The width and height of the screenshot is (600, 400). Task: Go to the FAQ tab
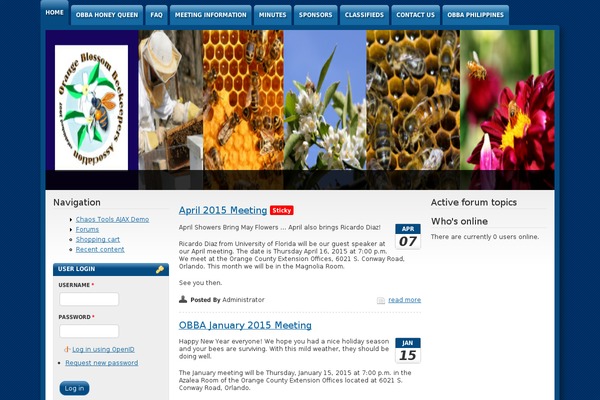[156, 15]
